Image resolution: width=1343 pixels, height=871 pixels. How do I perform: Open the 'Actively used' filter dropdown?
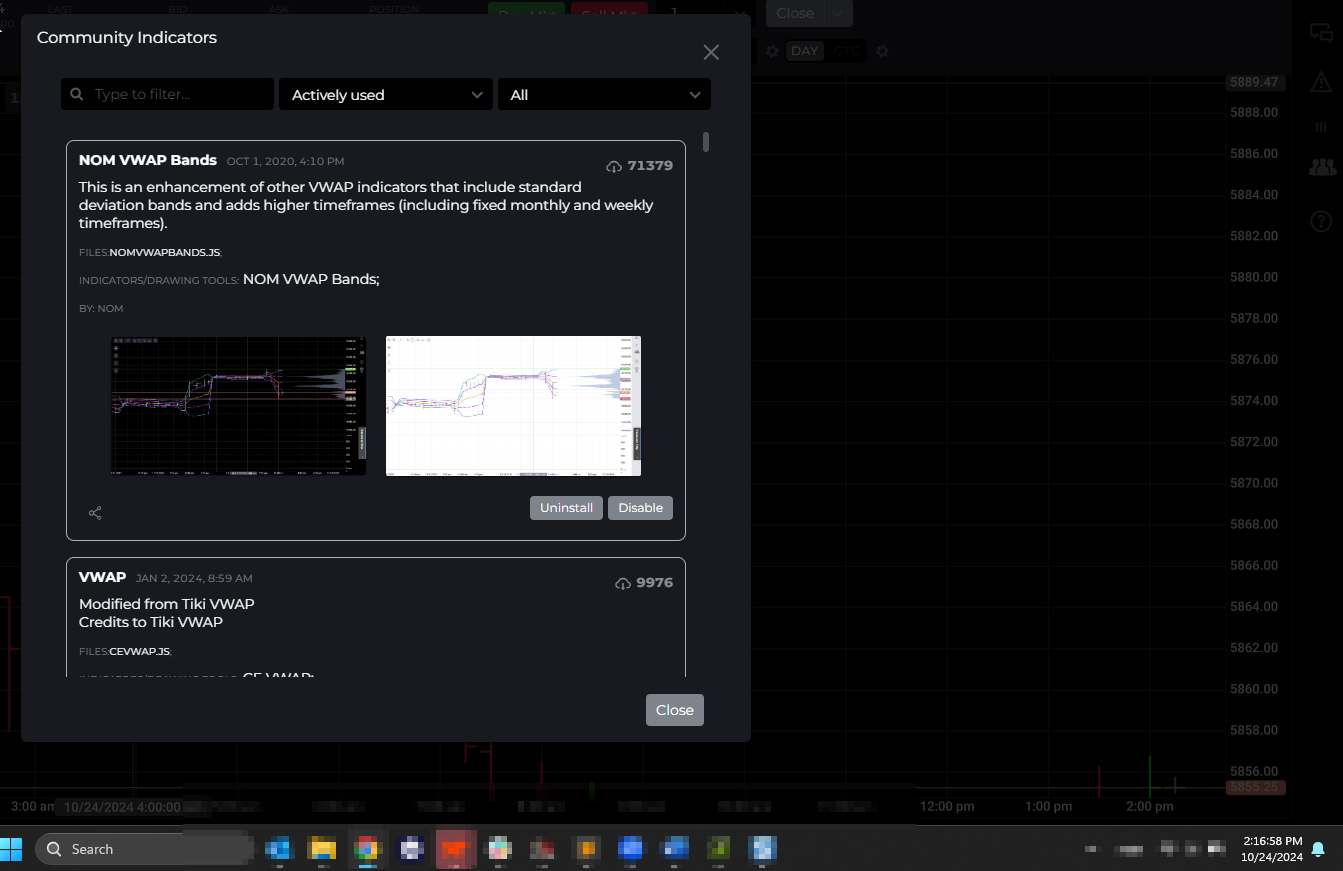(386, 95)
